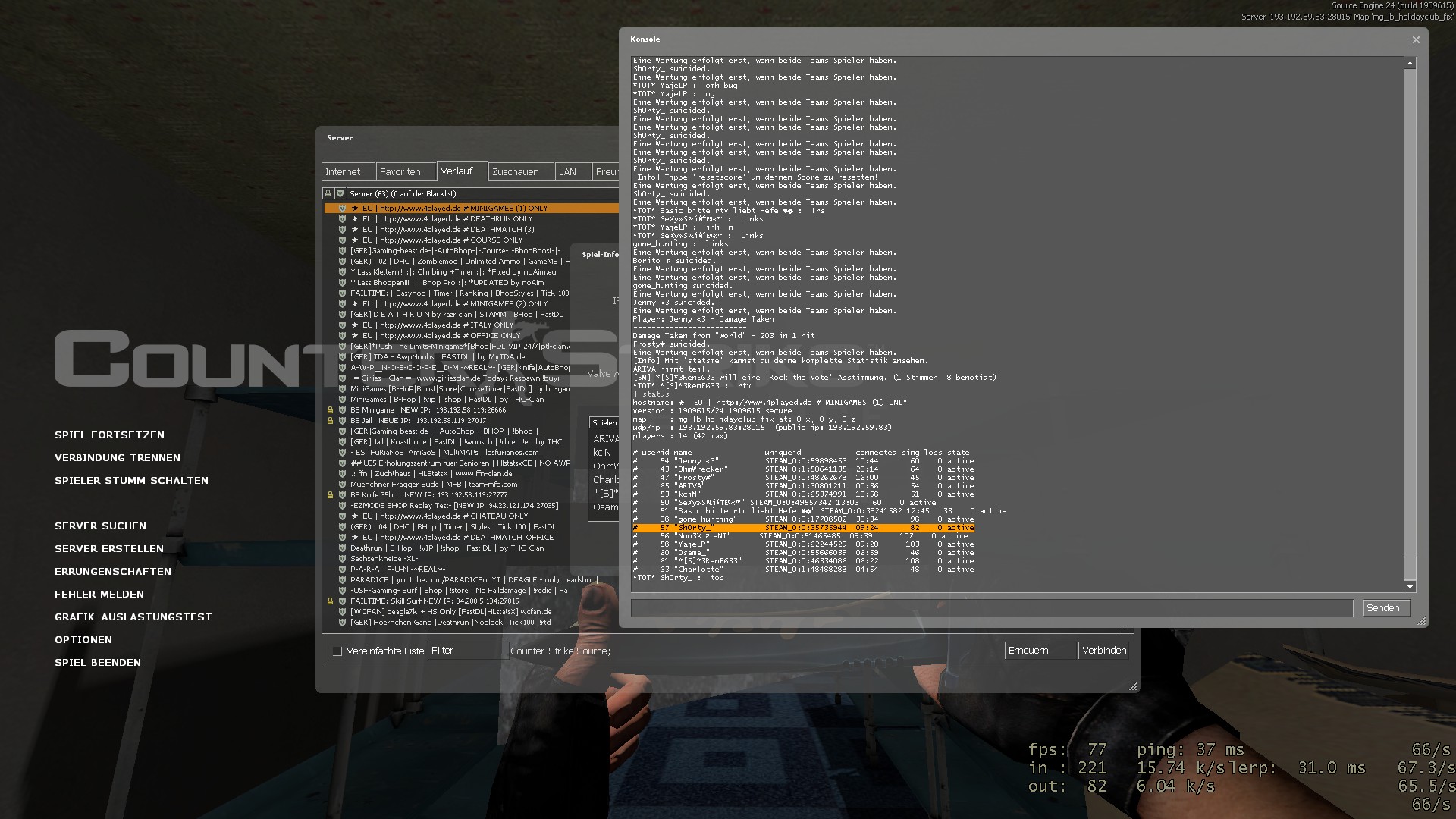
Task: Select "* Lass Klettern!!!" server row
Action: click(472, 271)
